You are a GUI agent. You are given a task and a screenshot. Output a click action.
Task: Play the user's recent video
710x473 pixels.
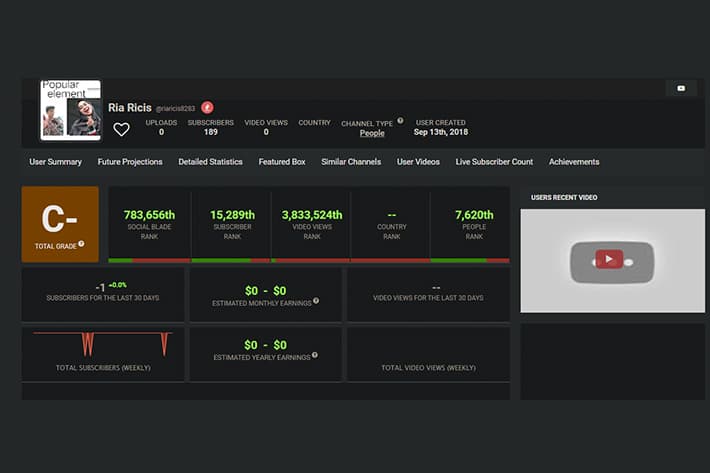pos(609,259)
